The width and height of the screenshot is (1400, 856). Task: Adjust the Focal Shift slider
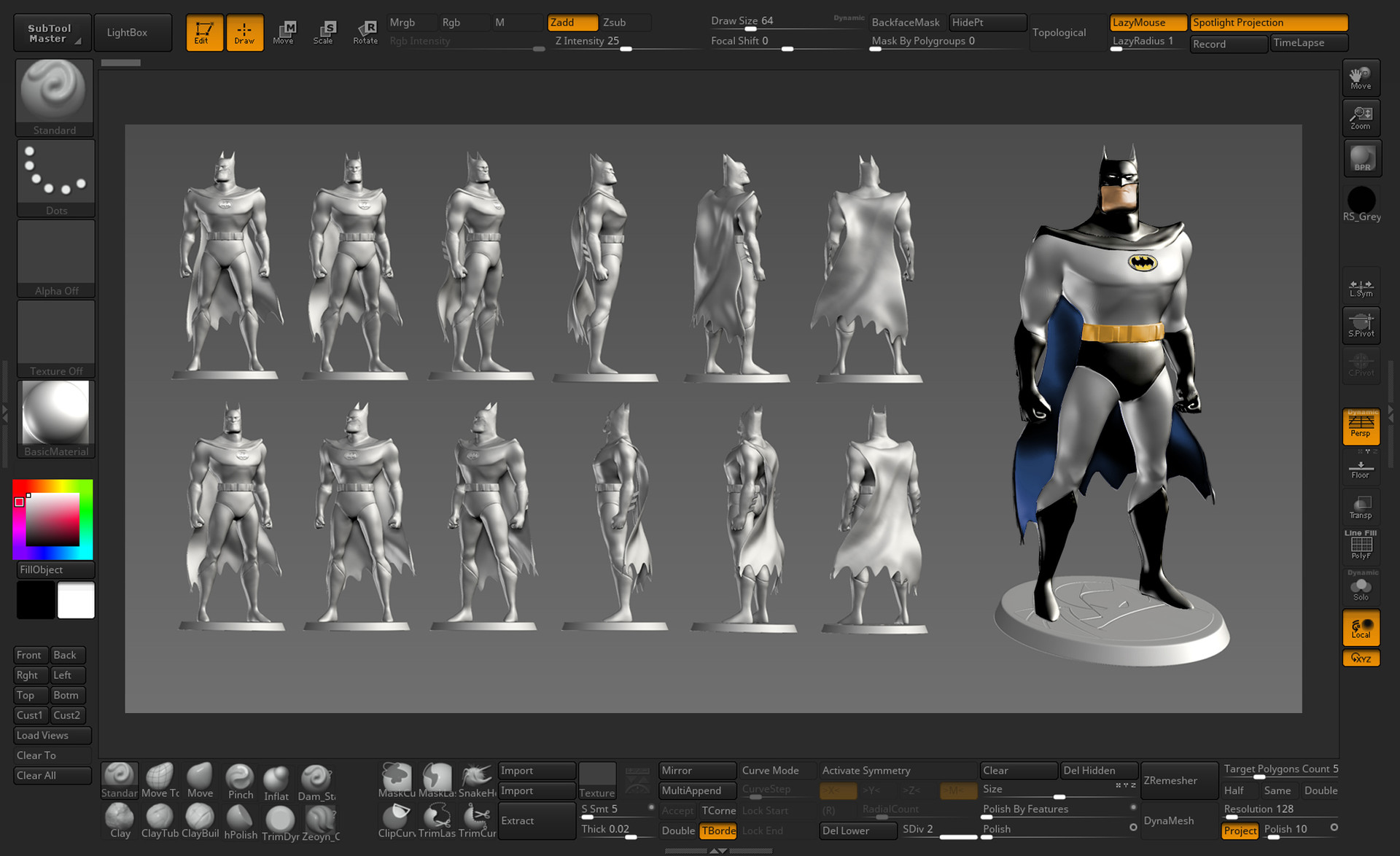click(x=786, y=42)
